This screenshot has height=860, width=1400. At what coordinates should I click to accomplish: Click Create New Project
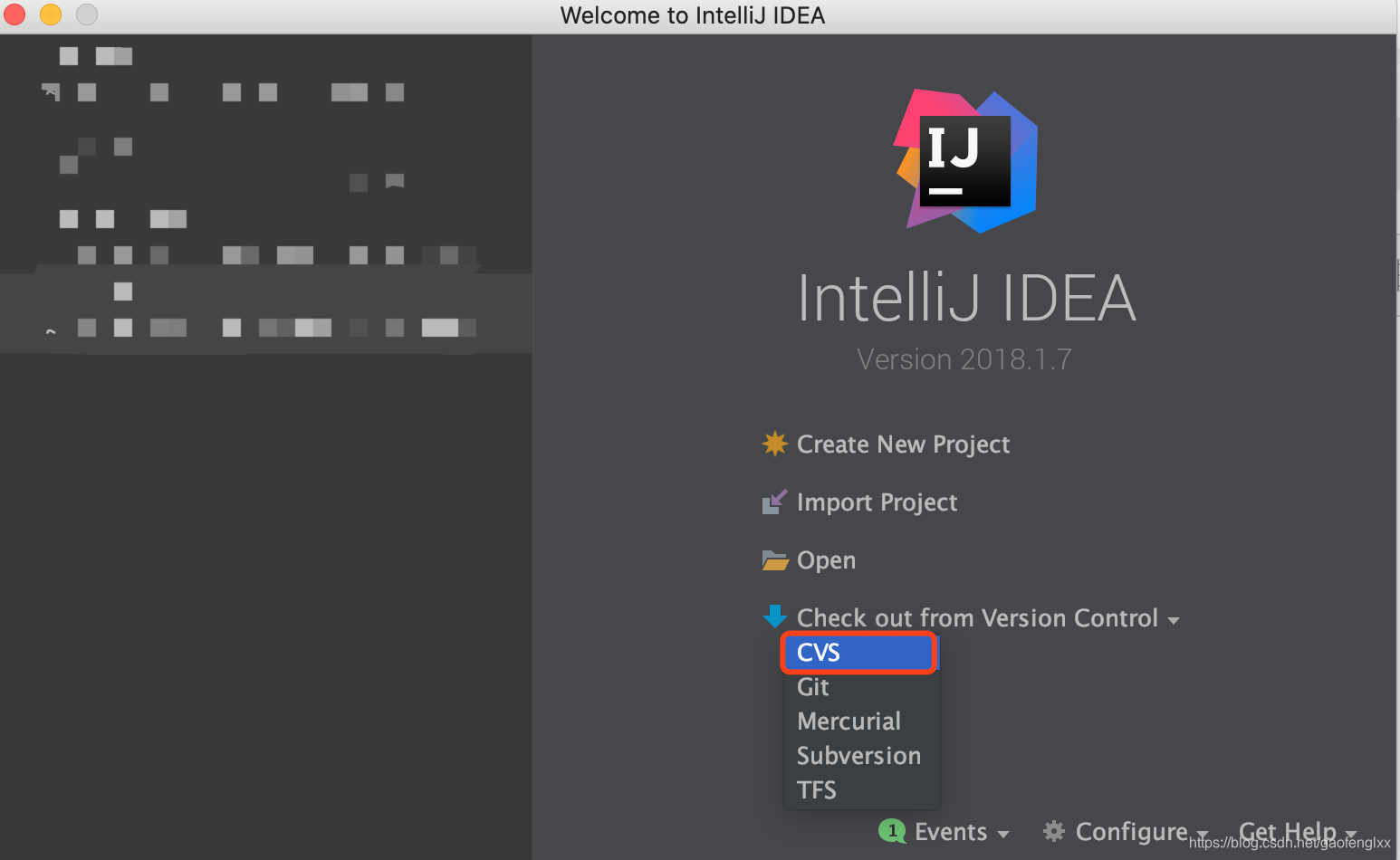pos(903,444)
